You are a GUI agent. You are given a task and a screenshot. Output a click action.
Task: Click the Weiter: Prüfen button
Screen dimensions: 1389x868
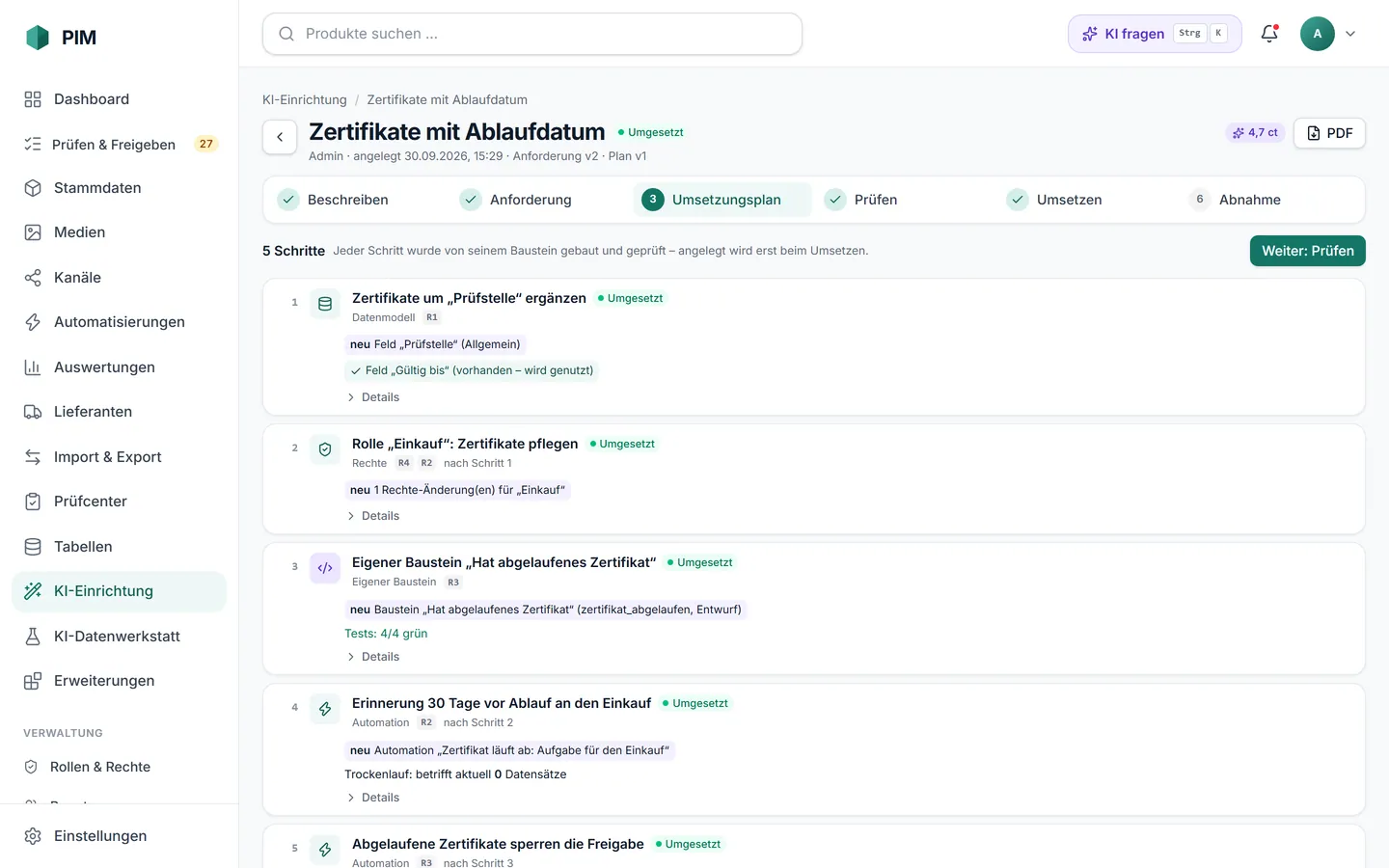1308,251
